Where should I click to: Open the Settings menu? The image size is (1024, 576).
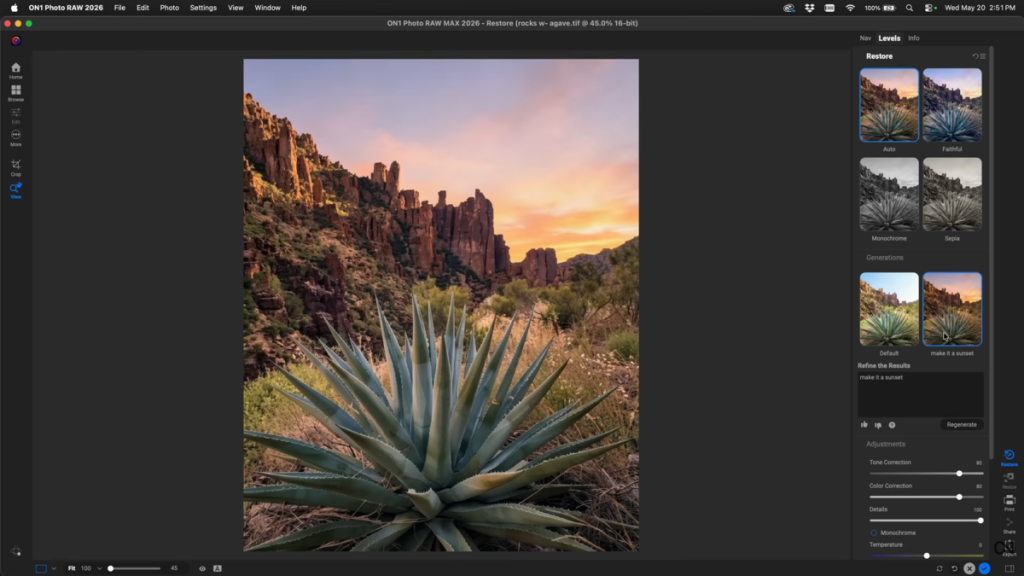[203, 8]
